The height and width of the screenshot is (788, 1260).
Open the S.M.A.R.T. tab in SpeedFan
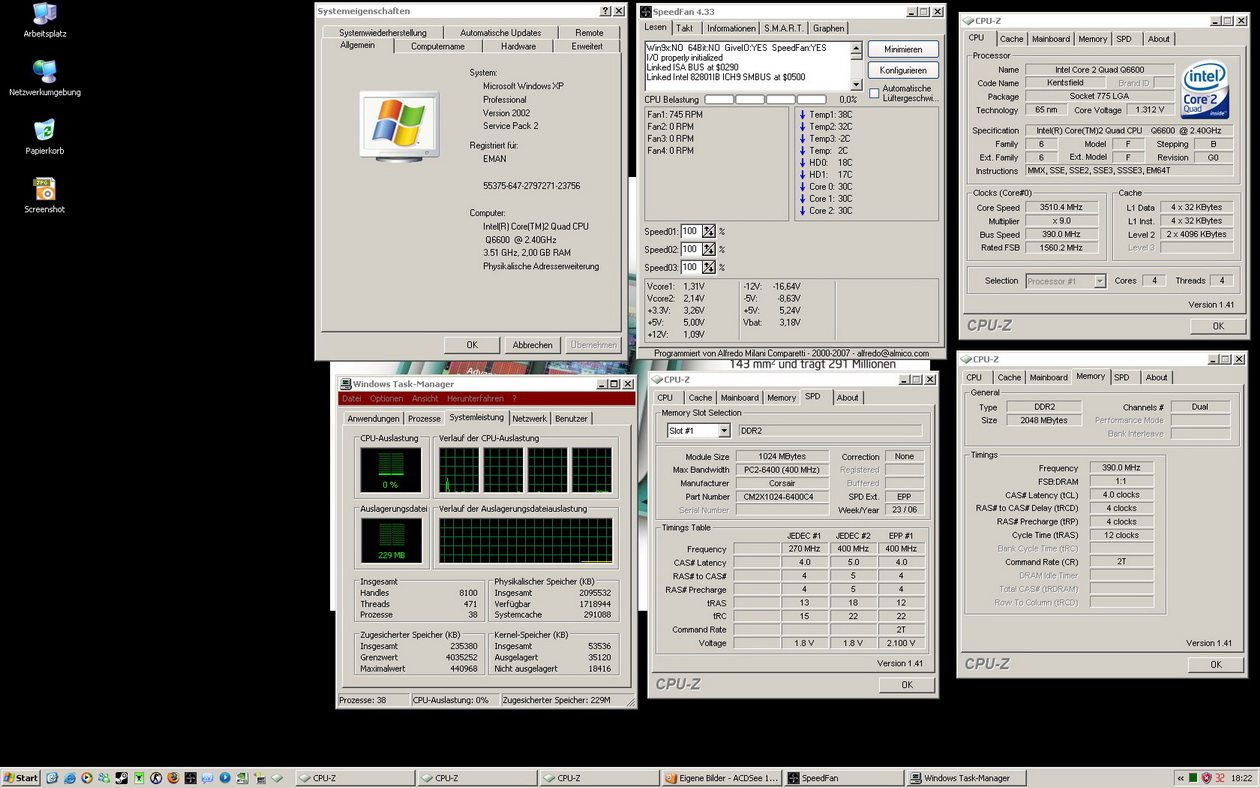(x=784, y=28)
